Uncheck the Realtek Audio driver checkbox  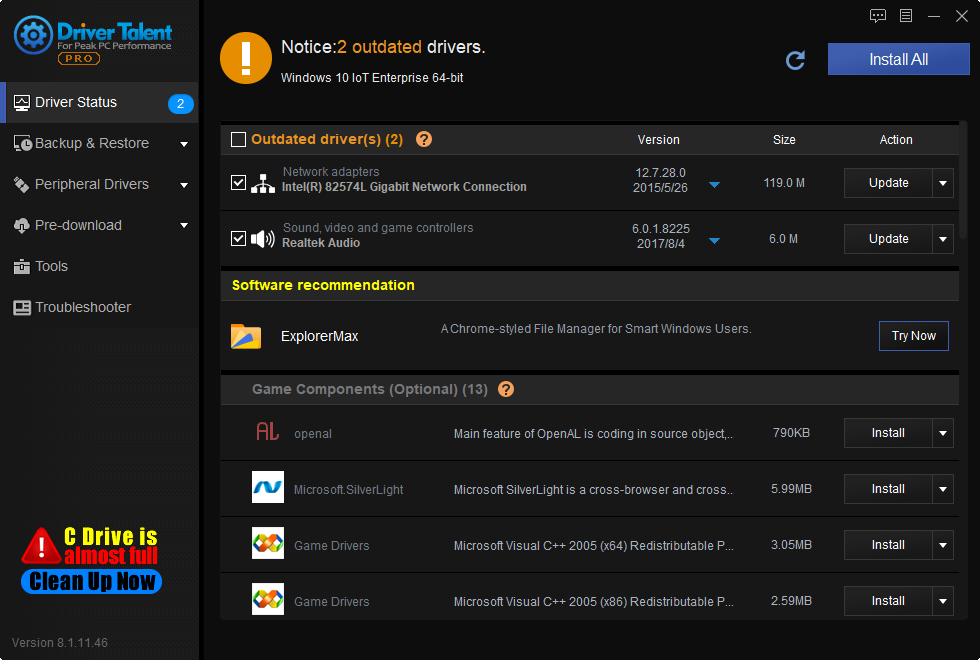click(x=238, y=239)
